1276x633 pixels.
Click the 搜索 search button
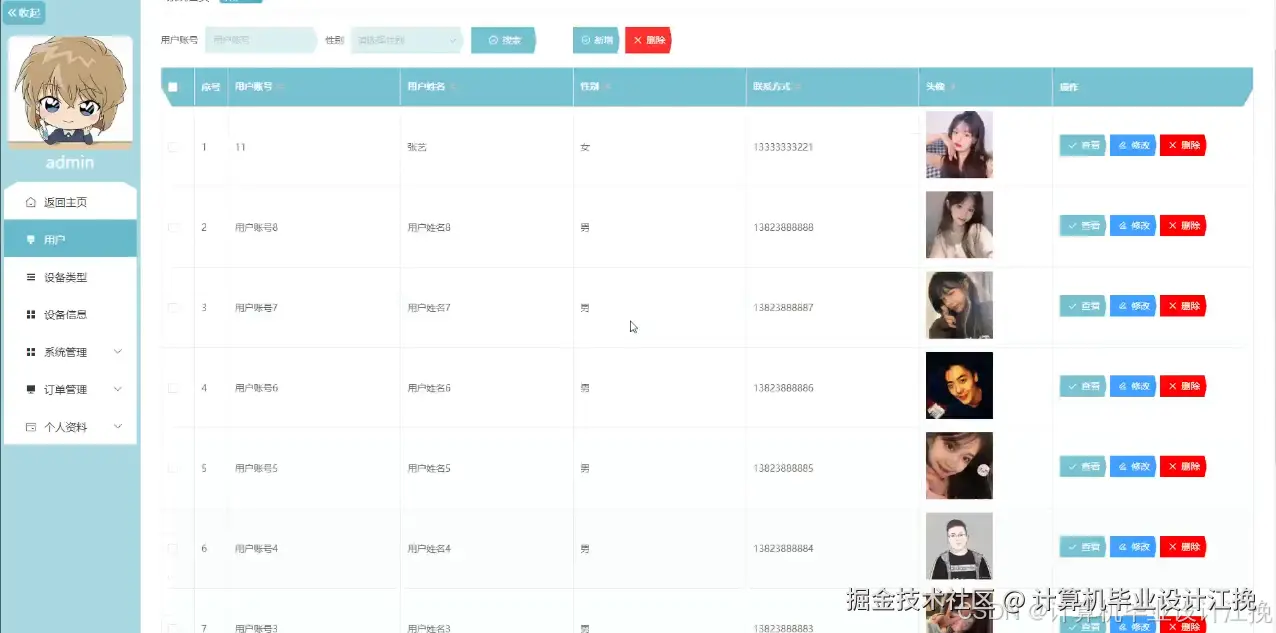pos(503,40)
